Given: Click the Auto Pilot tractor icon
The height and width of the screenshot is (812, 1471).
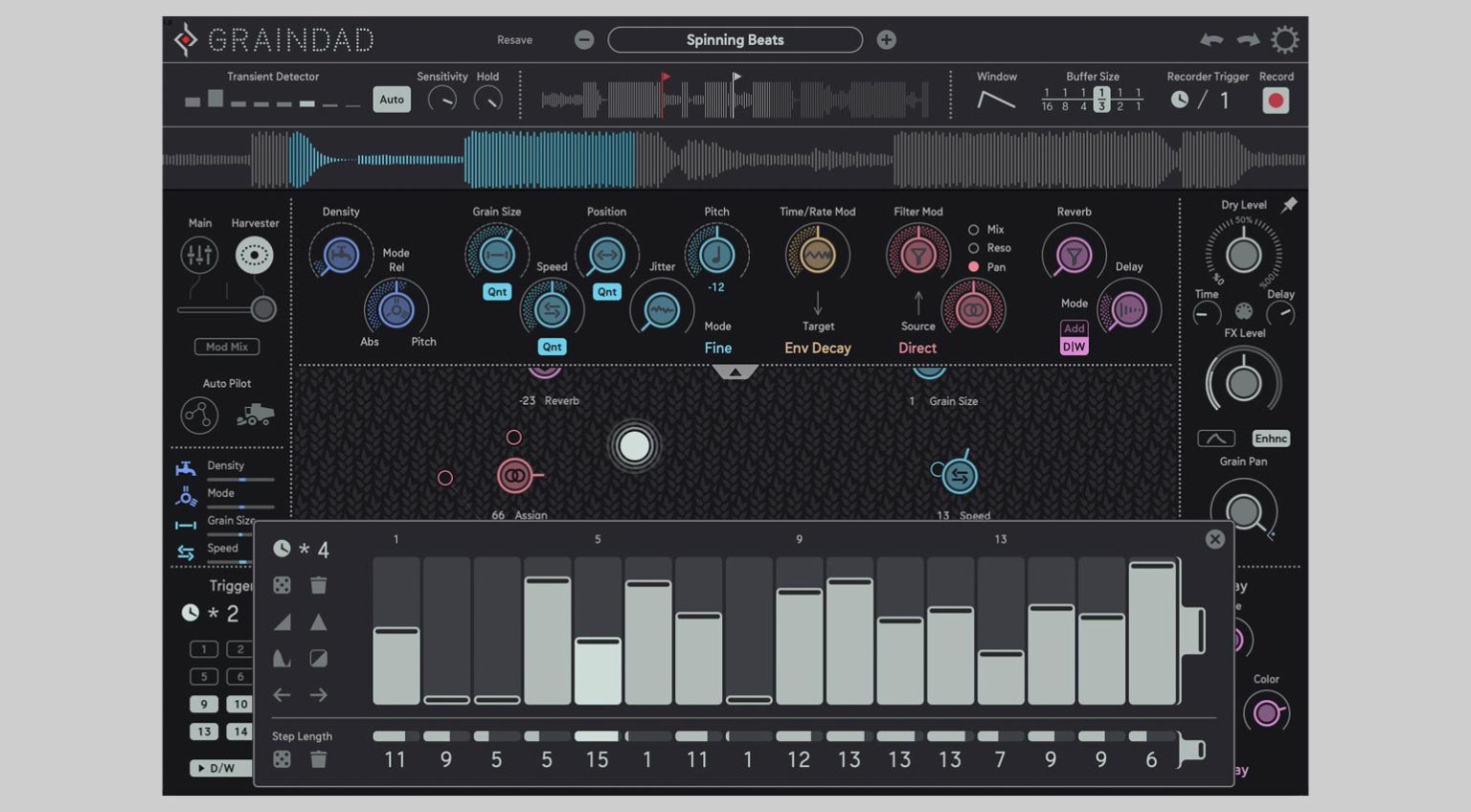Looking at the screenshot, I should click(255, 415).
